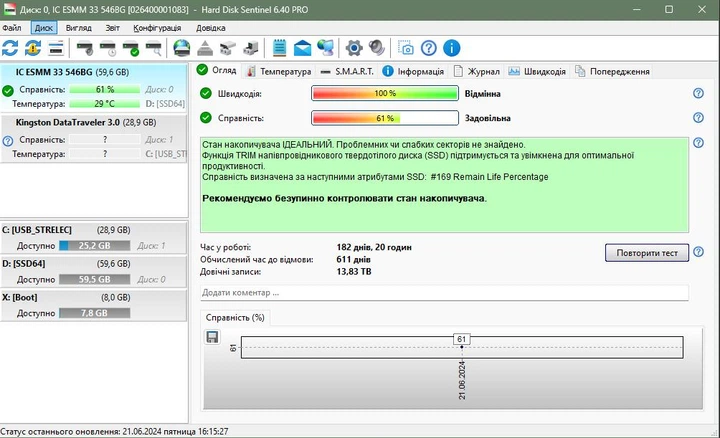Switch to the Попередження tab

click(x=612, y=72)
